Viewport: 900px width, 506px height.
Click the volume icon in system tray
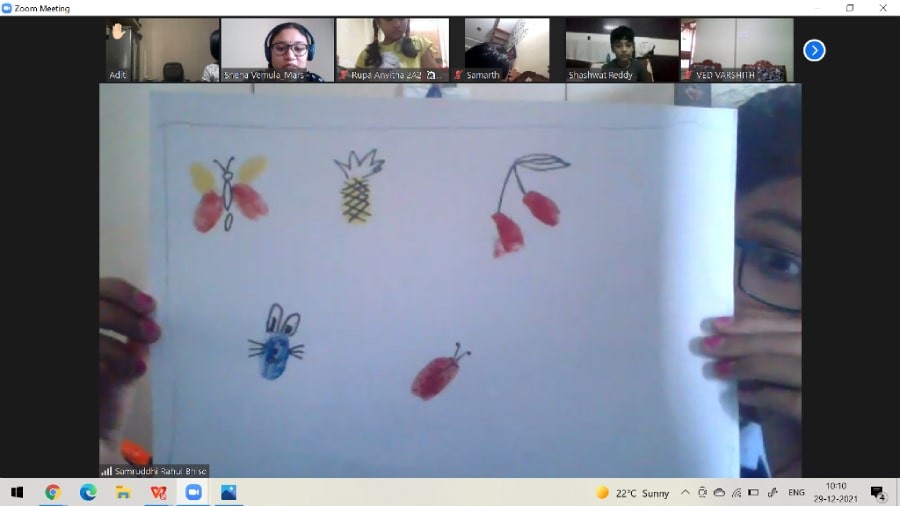pyautogui.click(x=772, y=492)
